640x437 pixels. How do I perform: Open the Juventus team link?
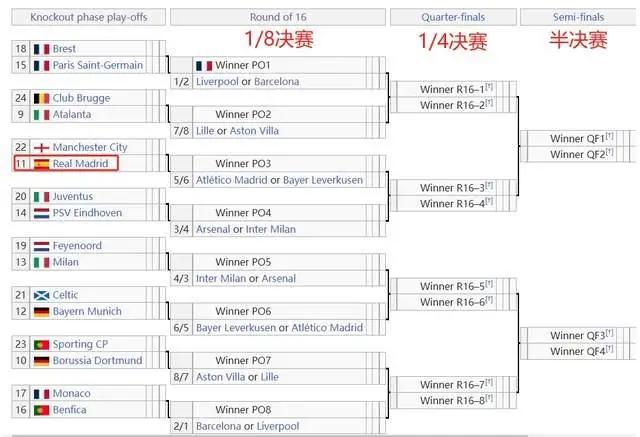73,196
